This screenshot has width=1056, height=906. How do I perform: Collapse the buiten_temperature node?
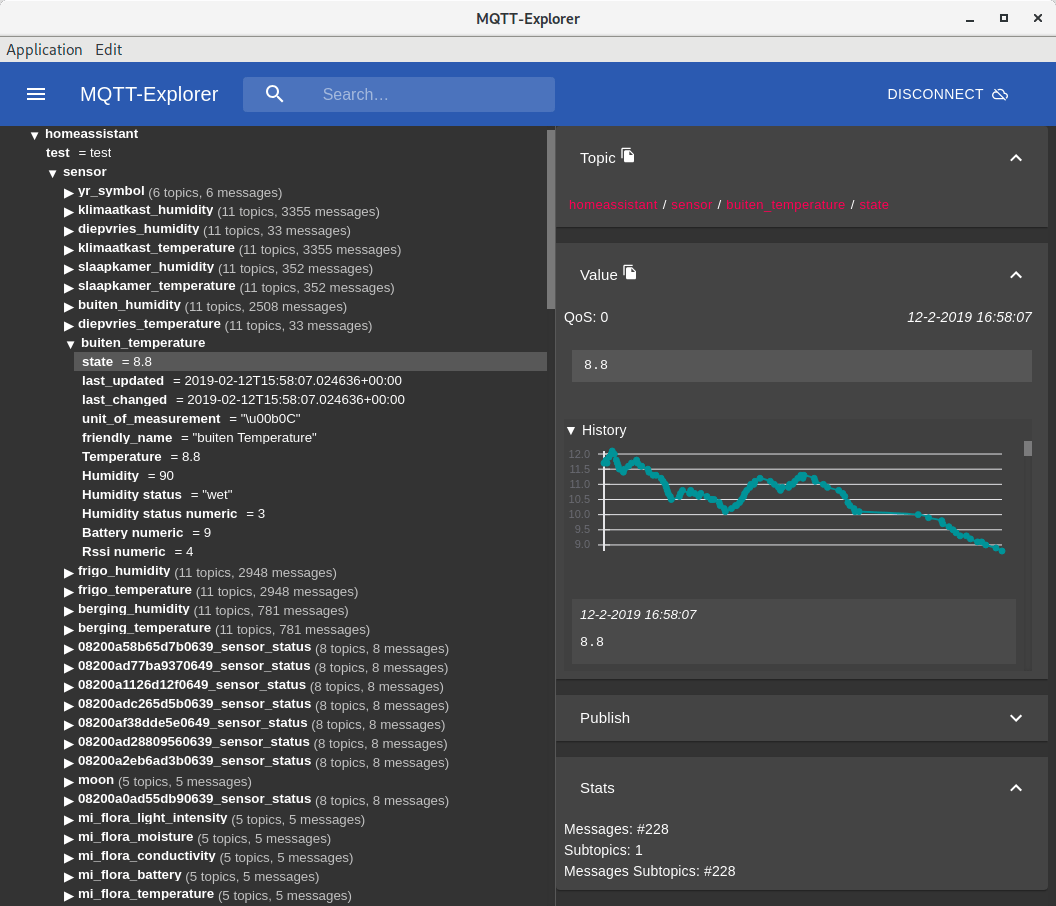[70, 344]
